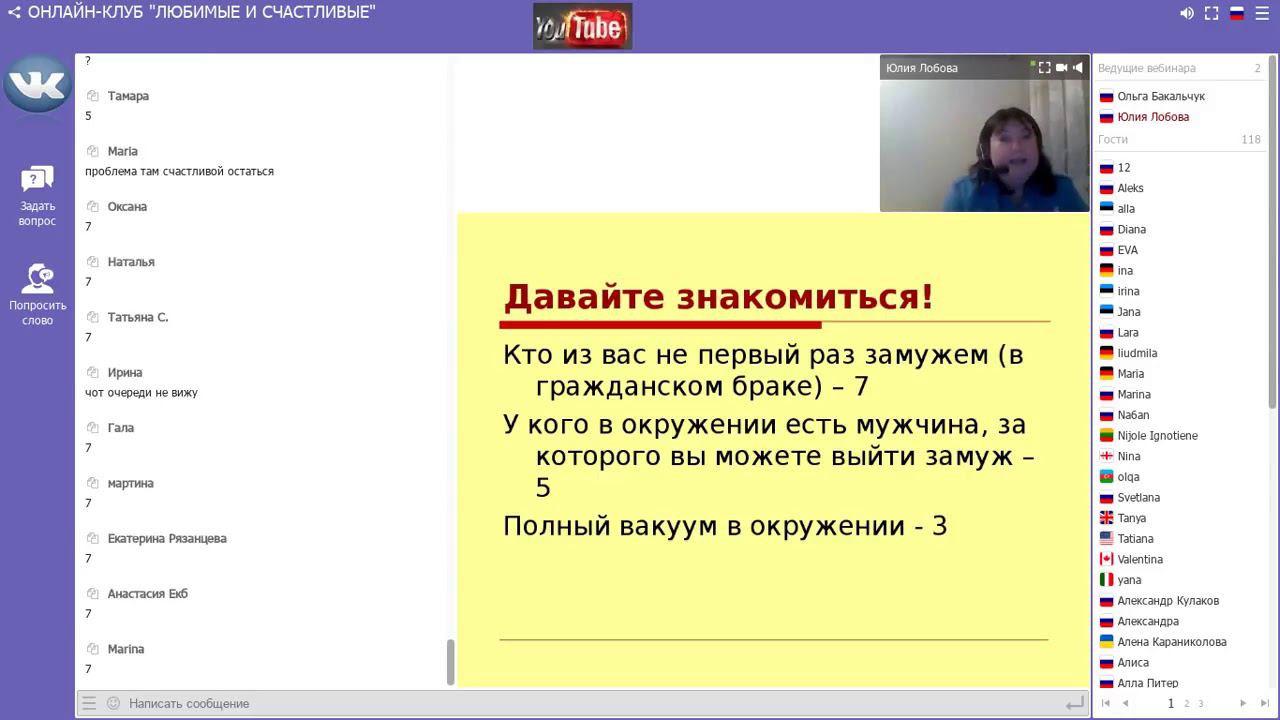This screenshot has width=1280, height=720.
Task: Enter fullscreen from the top header
Action: click(1211, 13)
